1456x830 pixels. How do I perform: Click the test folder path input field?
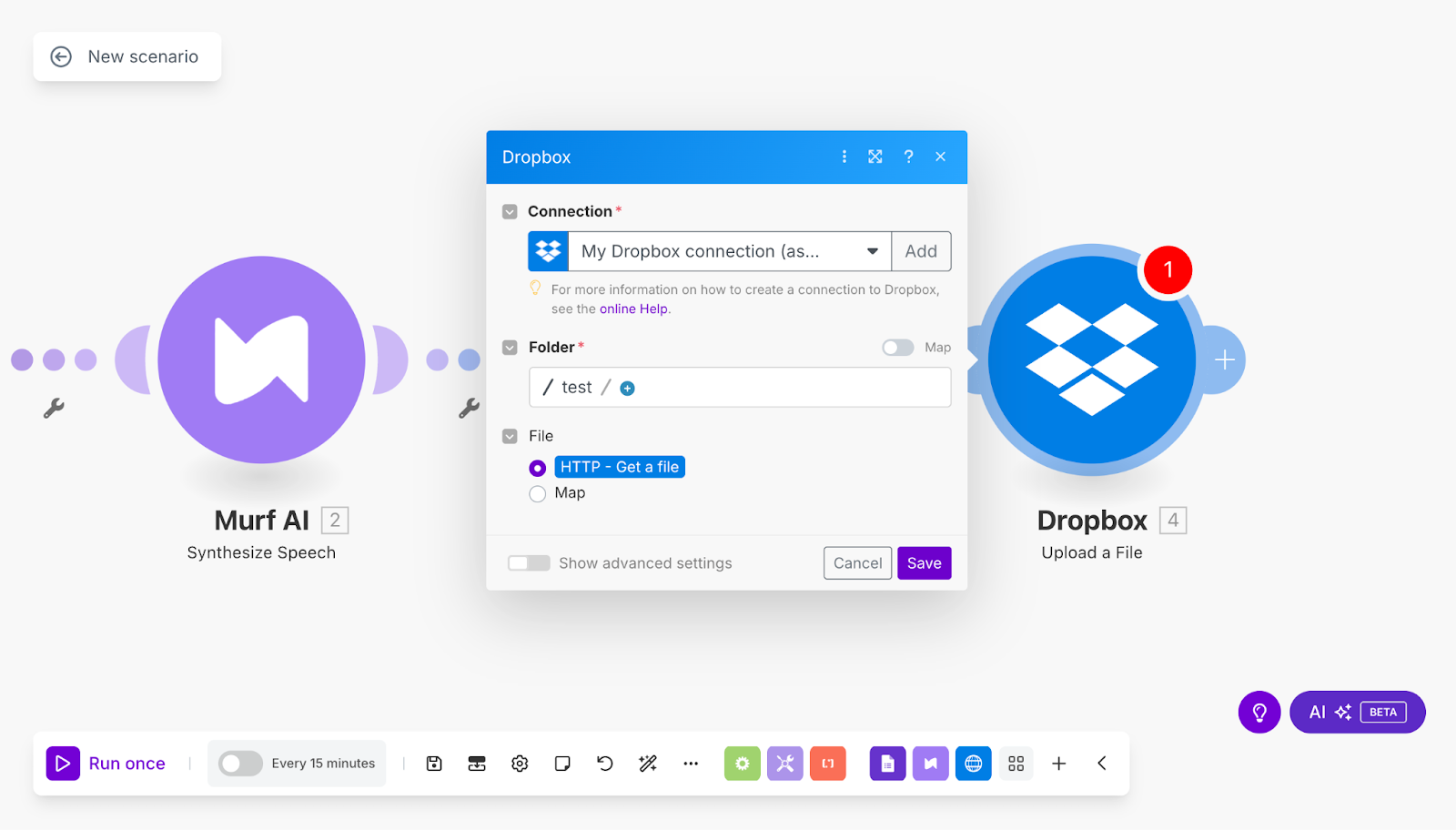pos(740,387)
